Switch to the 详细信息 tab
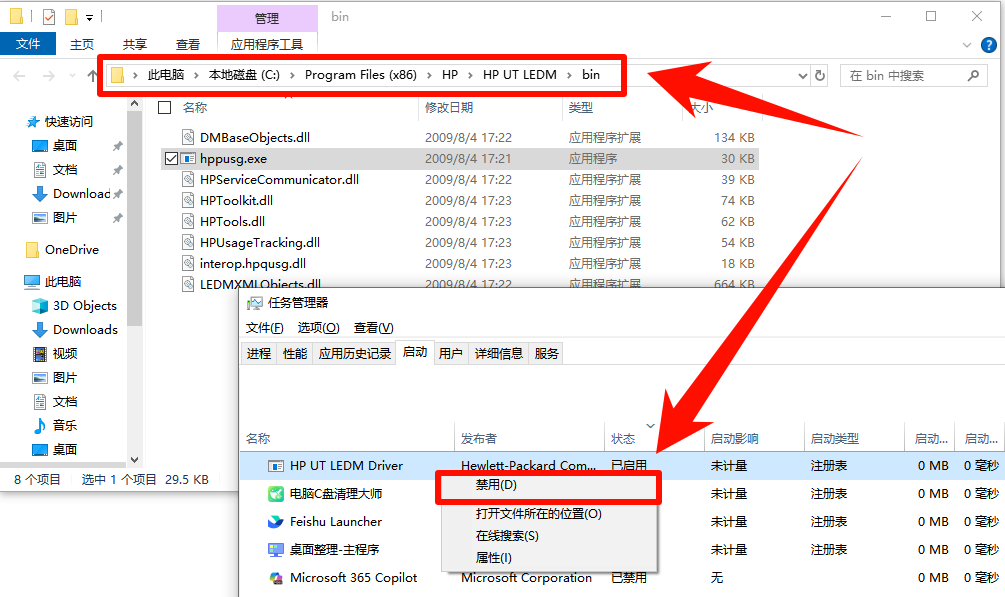 point(499,353)
